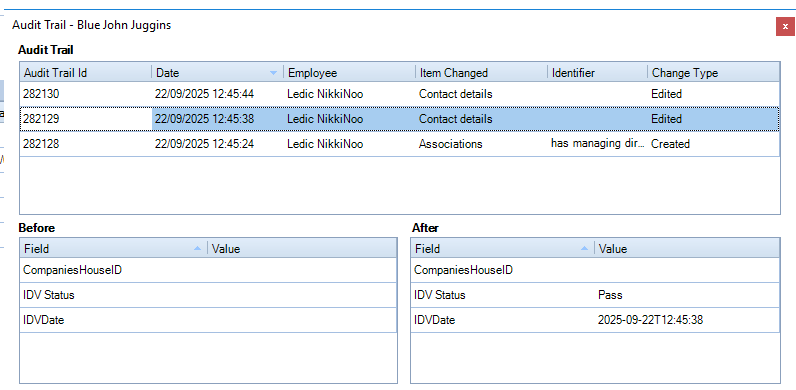Select CompaniesHouseID in After panel
This screenshot has height=390, width=796.
tap(595, 270)
